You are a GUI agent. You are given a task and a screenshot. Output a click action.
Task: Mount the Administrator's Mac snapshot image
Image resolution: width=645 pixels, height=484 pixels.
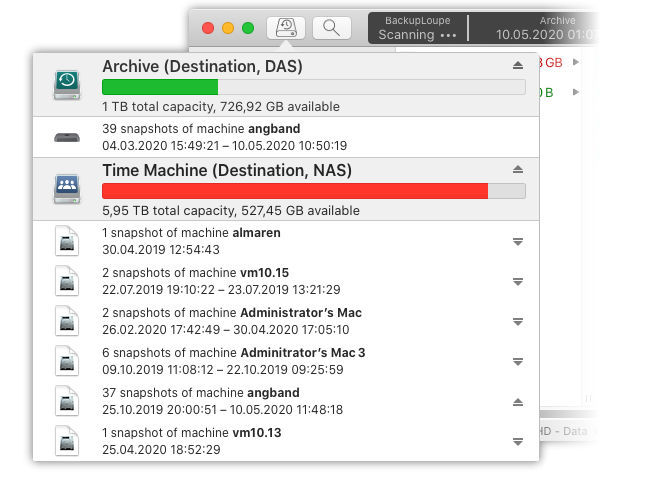click(x=517, y=321)
